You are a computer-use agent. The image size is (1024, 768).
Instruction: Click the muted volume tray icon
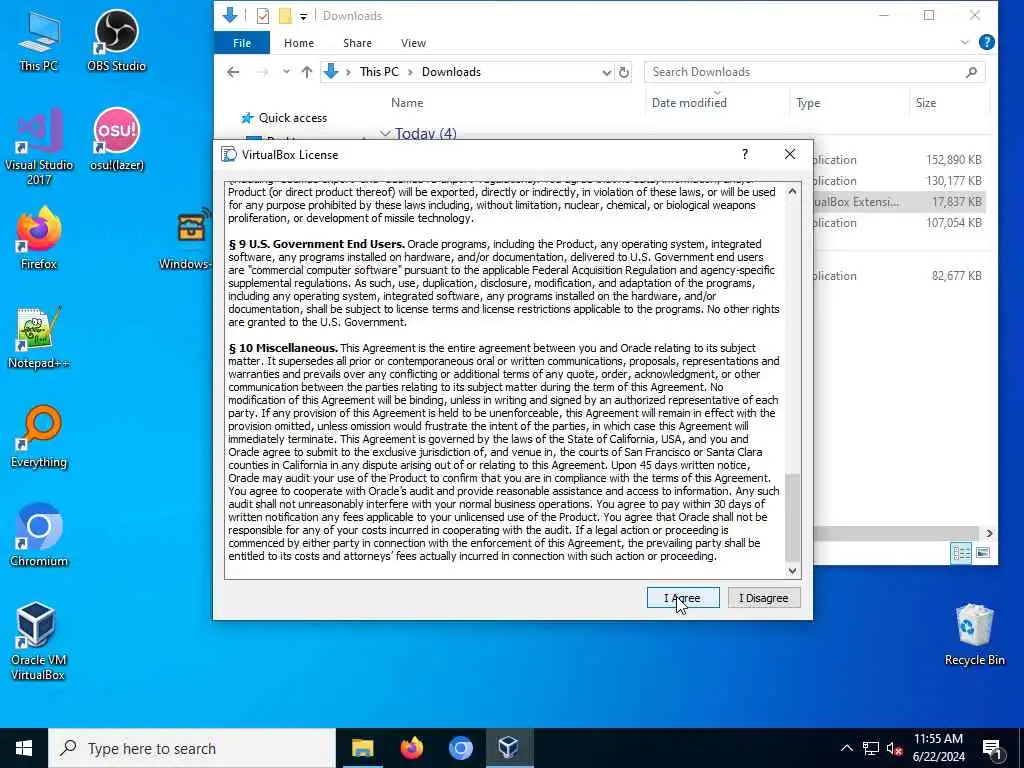[x=894, y=748]
